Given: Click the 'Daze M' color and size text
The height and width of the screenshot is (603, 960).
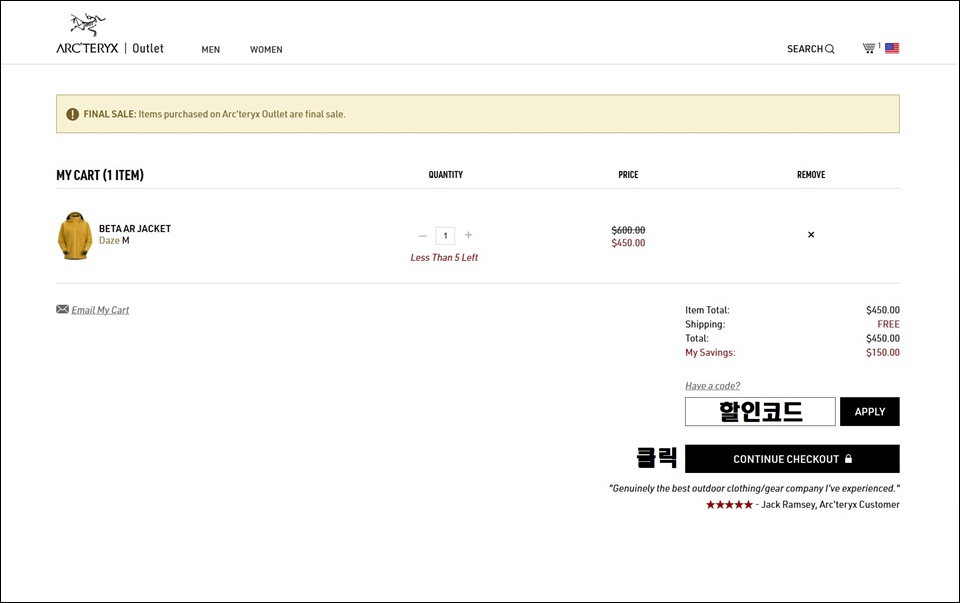Looking at the screenshot, I should [114, 241].
